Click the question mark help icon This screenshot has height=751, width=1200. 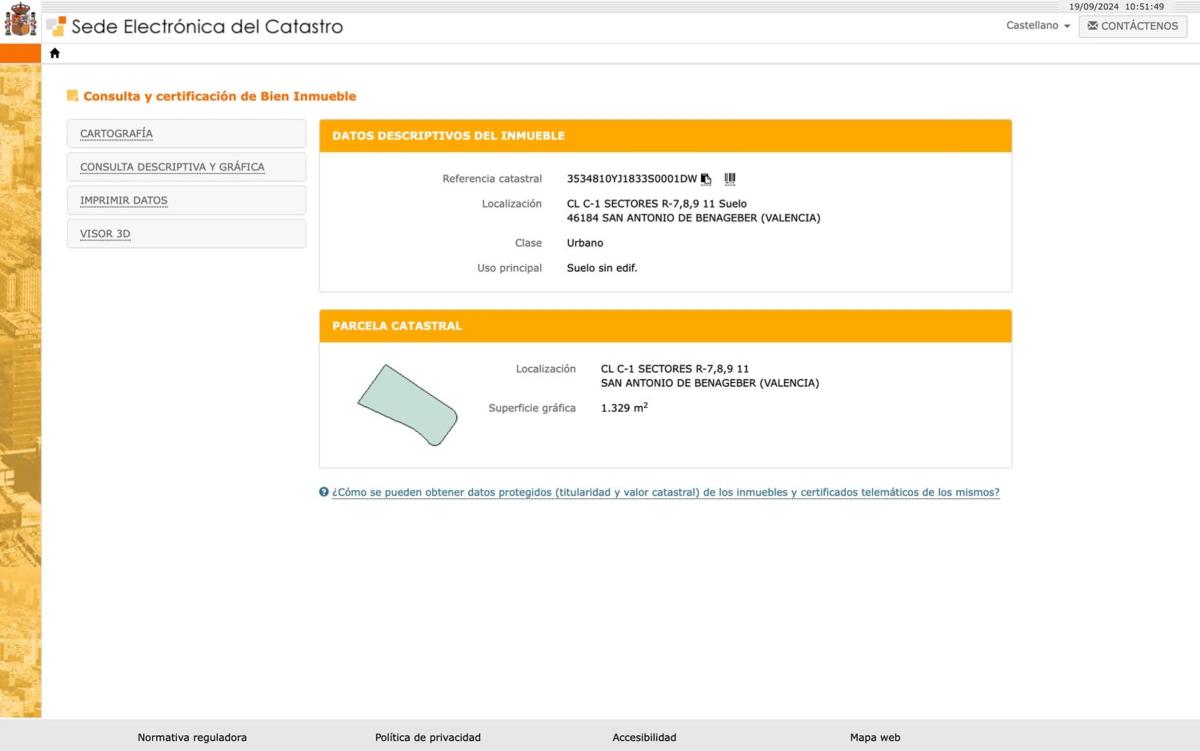(324, 492)
